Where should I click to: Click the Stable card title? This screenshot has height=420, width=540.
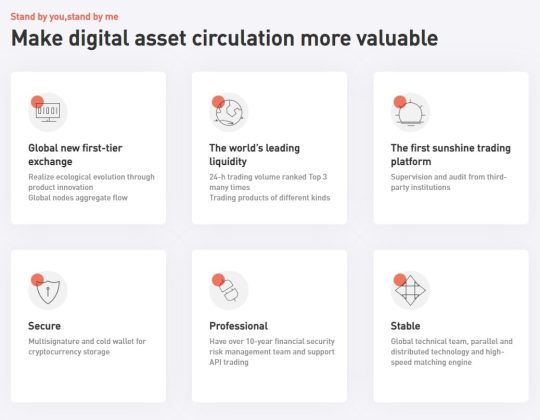[x=405, y=326]
